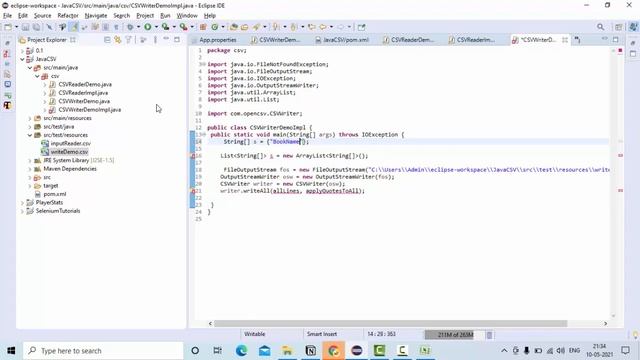Select inputReader.csv in the tree
The image size is (640, 360).
(x=71, y=144)
